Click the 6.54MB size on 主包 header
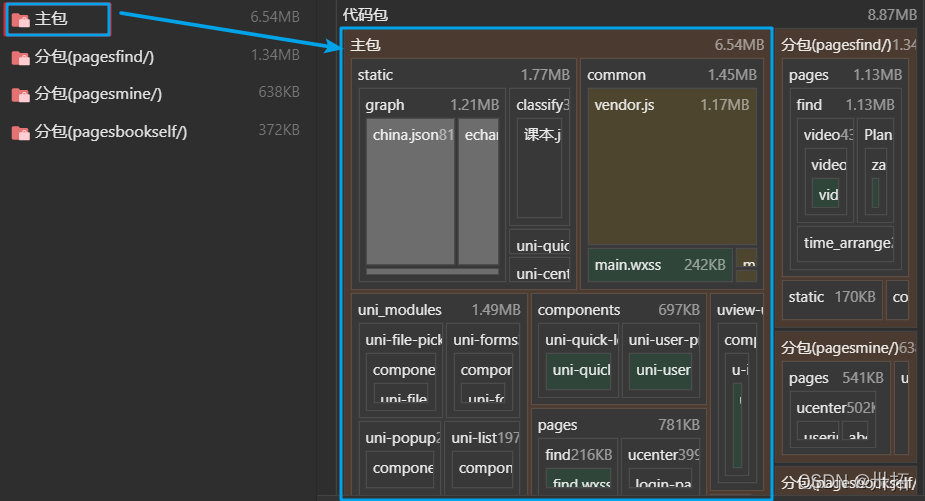Viewport: 925px width, 501px height. click(739, 45)
